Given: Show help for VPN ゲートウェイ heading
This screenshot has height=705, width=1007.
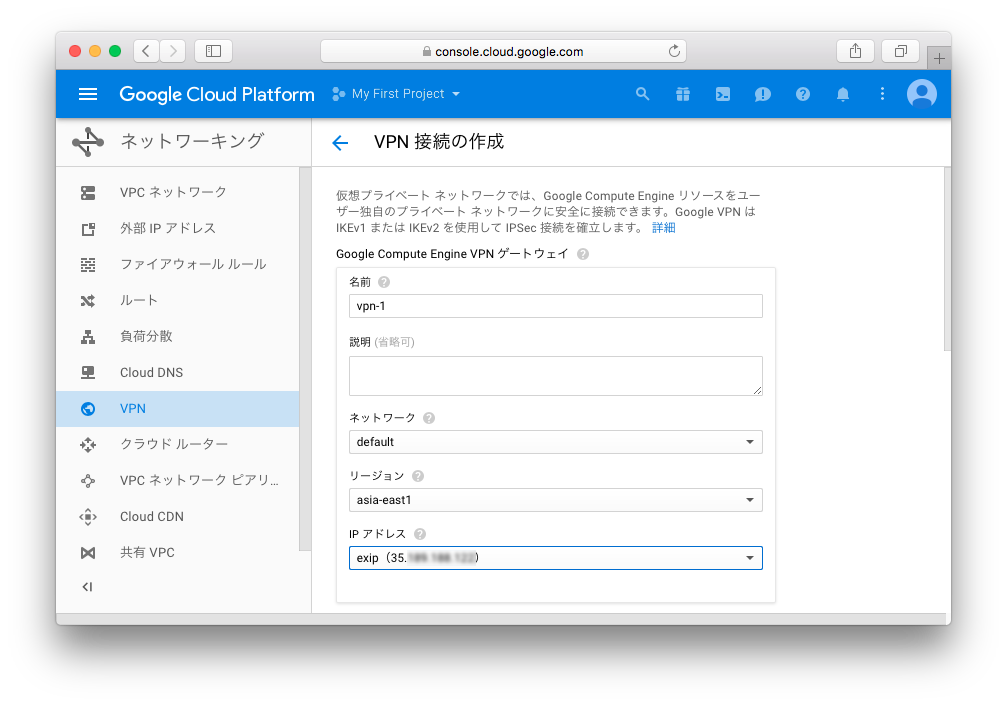Looking at the screenshot, I should (582, 254).
